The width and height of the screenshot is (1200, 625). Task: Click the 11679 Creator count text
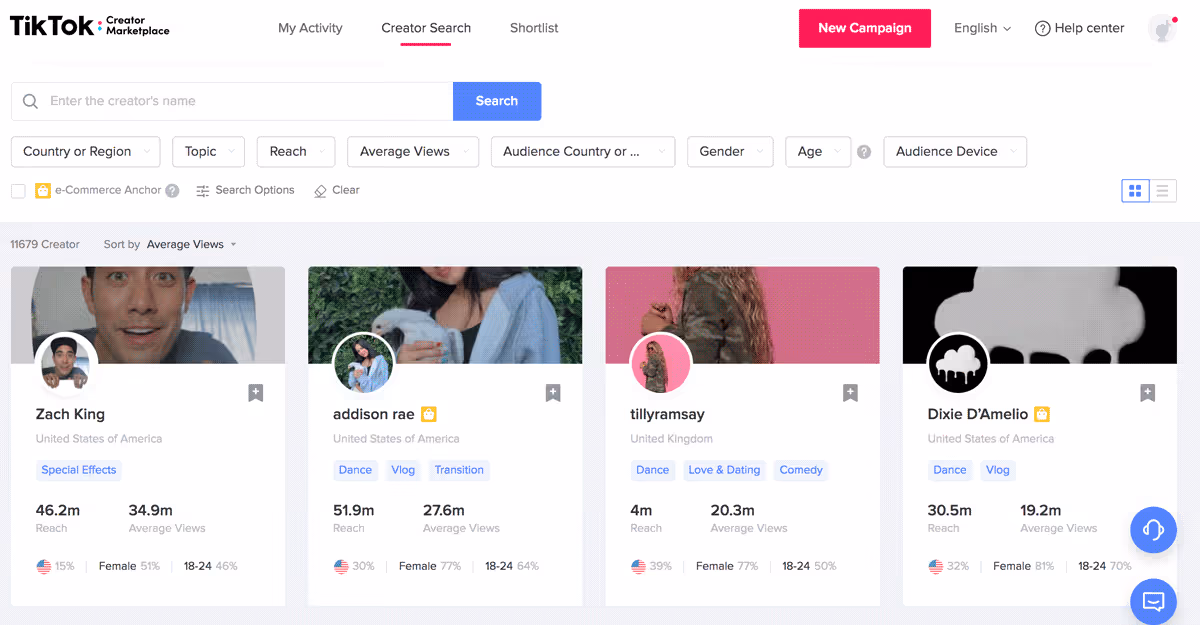pos(45,244)
